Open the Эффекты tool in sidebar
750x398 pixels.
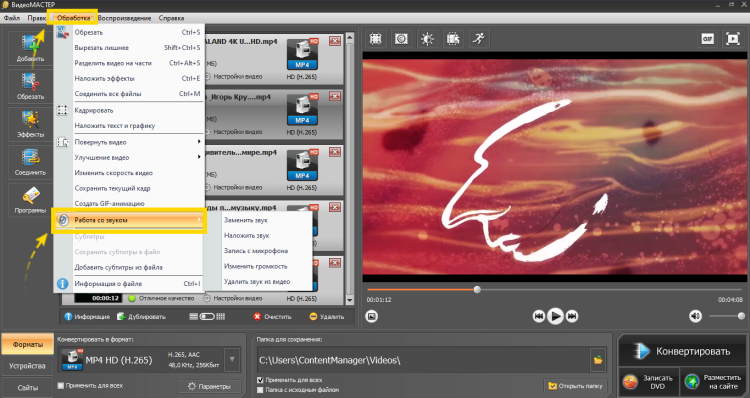30,124
